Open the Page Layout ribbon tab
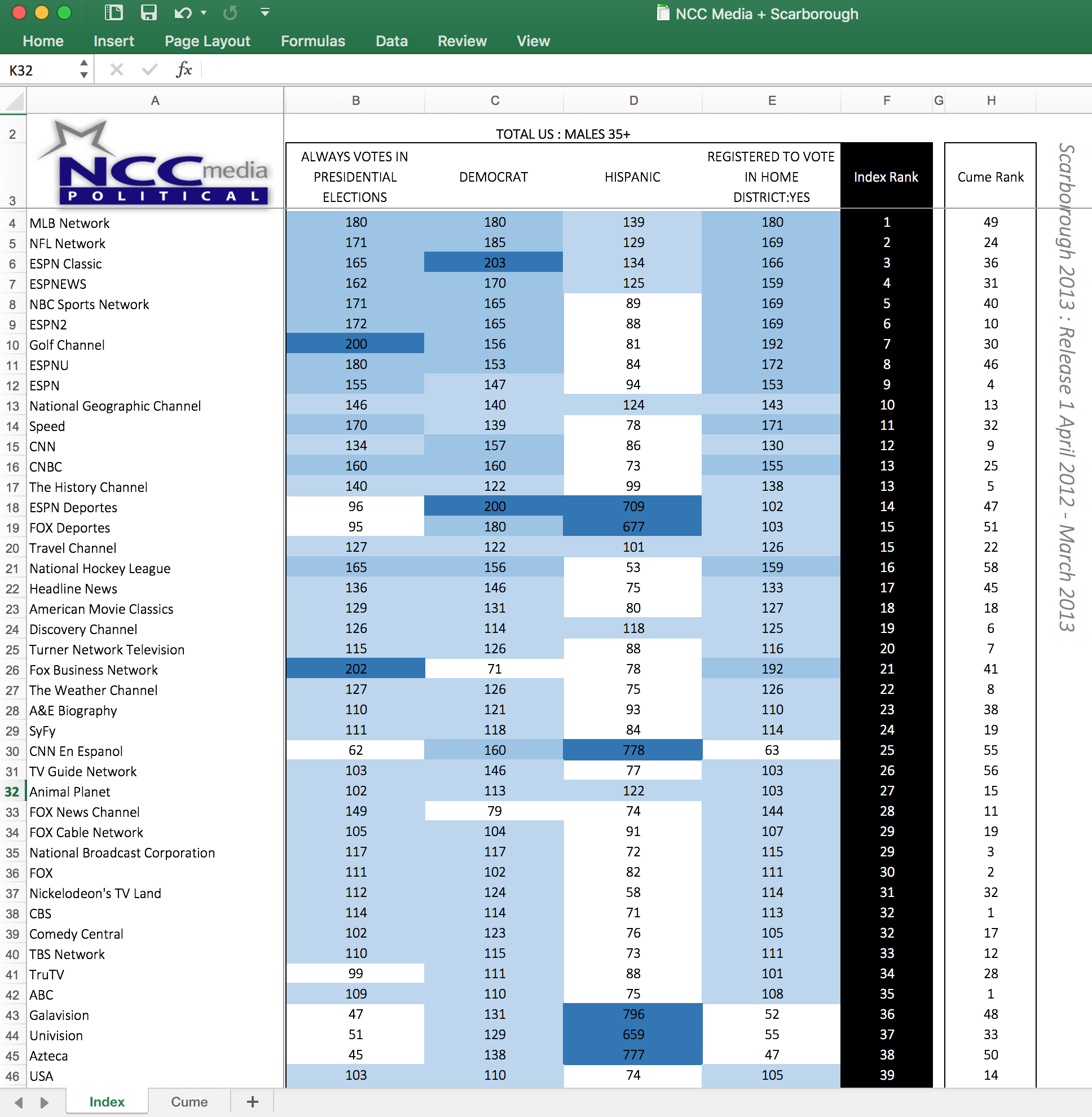 (x=207, y=41)
